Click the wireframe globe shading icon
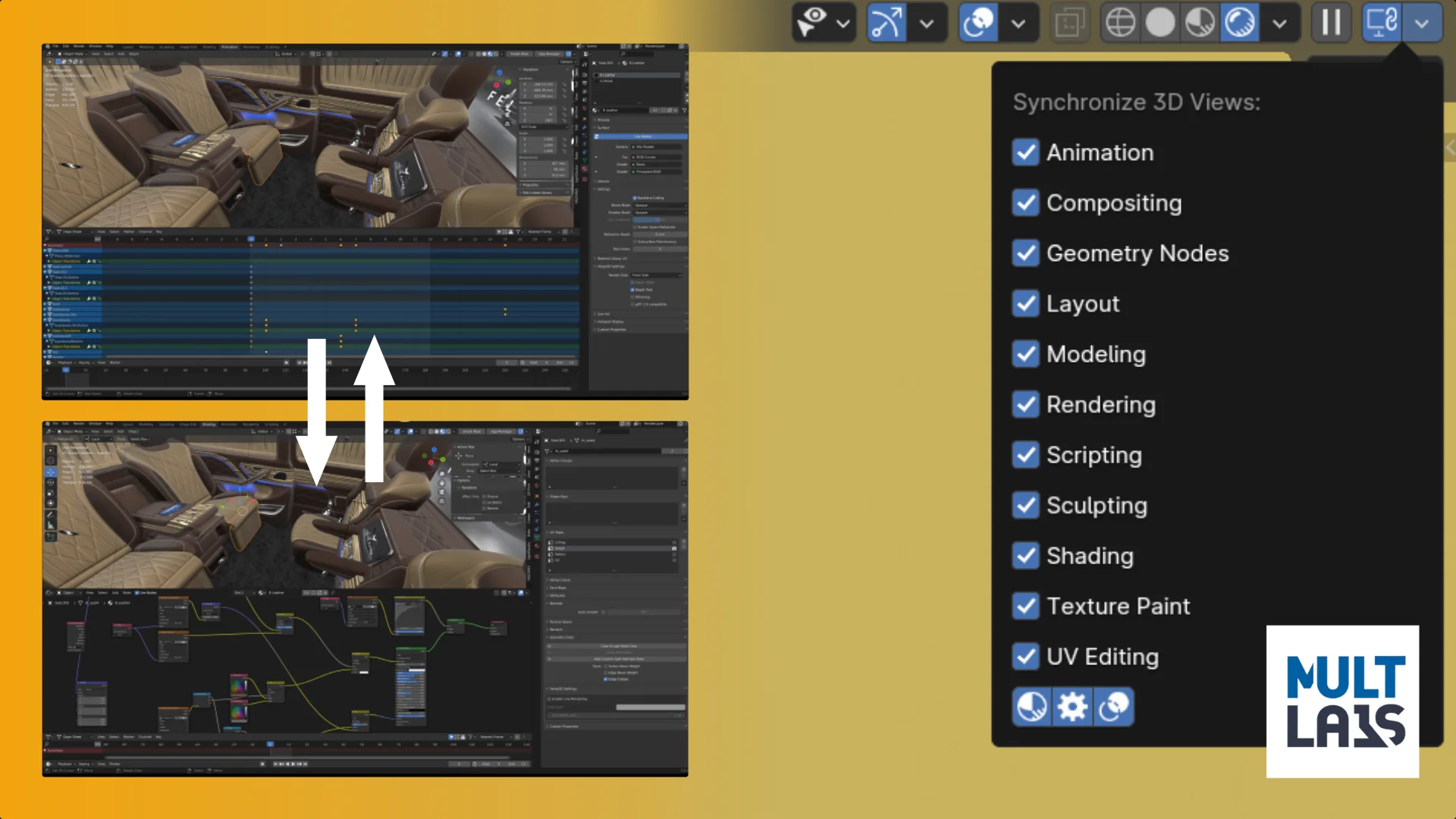This screenshot has height=819, width=1456. tap(1120, 23)
